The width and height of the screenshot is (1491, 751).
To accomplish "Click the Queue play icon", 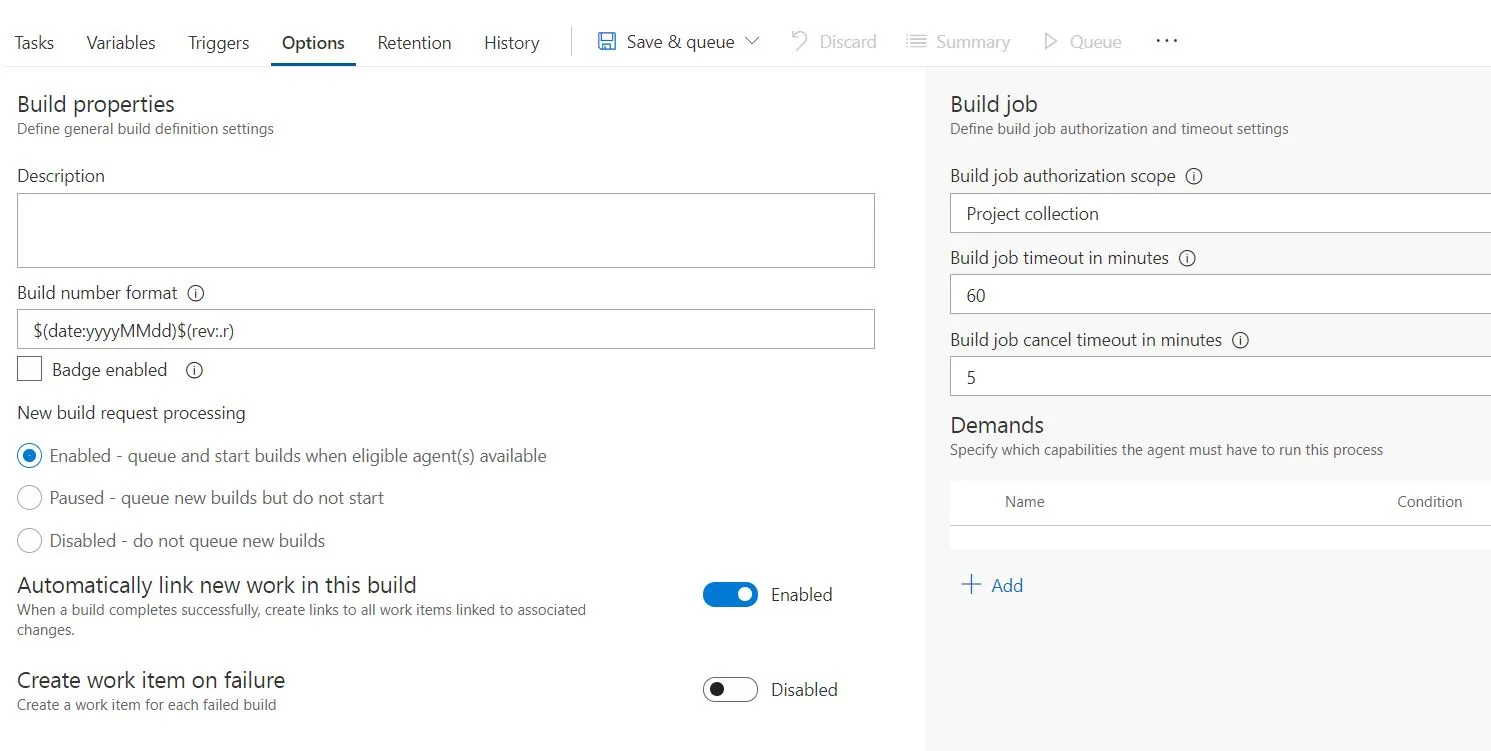I will point(1050,42).
